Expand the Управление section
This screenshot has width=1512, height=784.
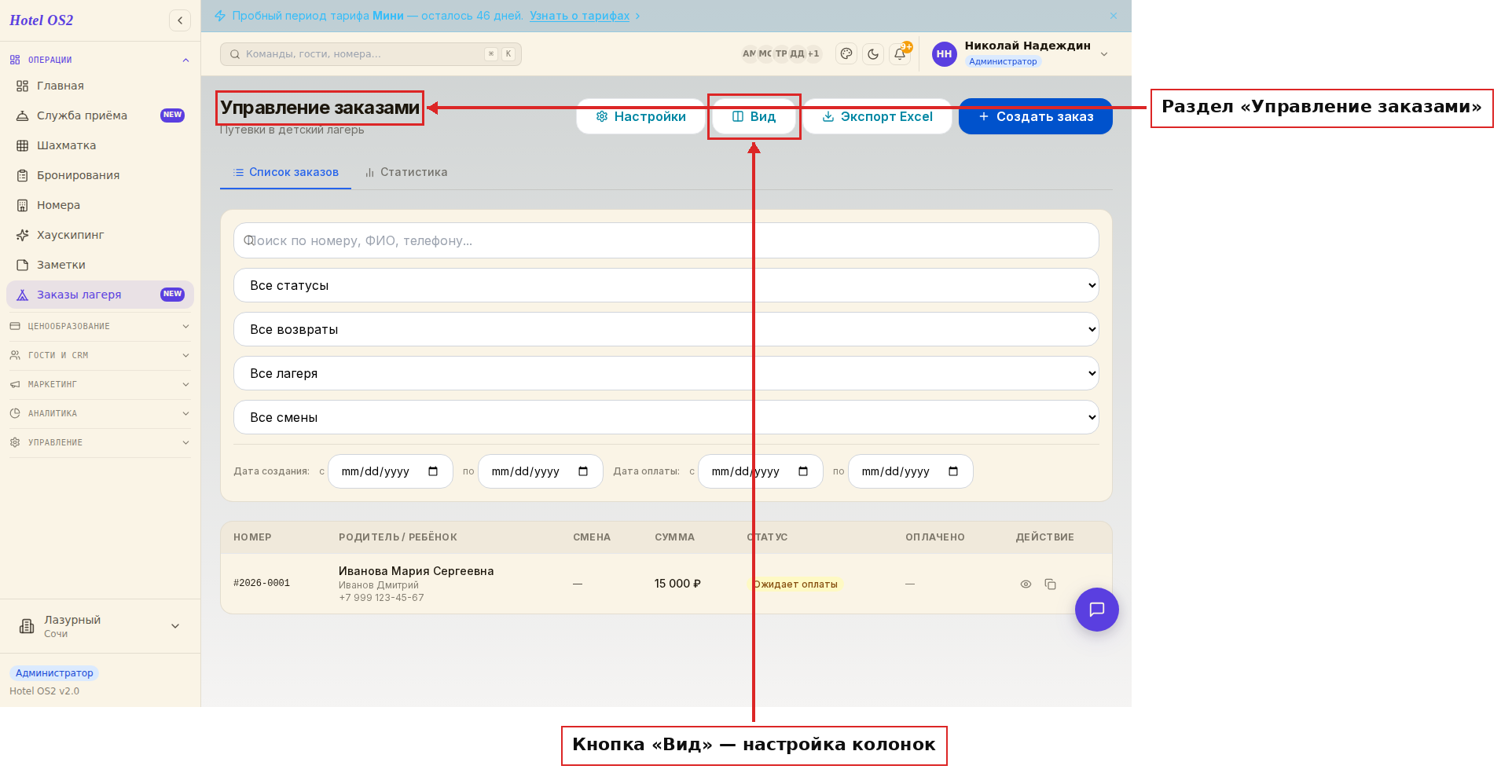pyautogui.click(x=100, y=442)
